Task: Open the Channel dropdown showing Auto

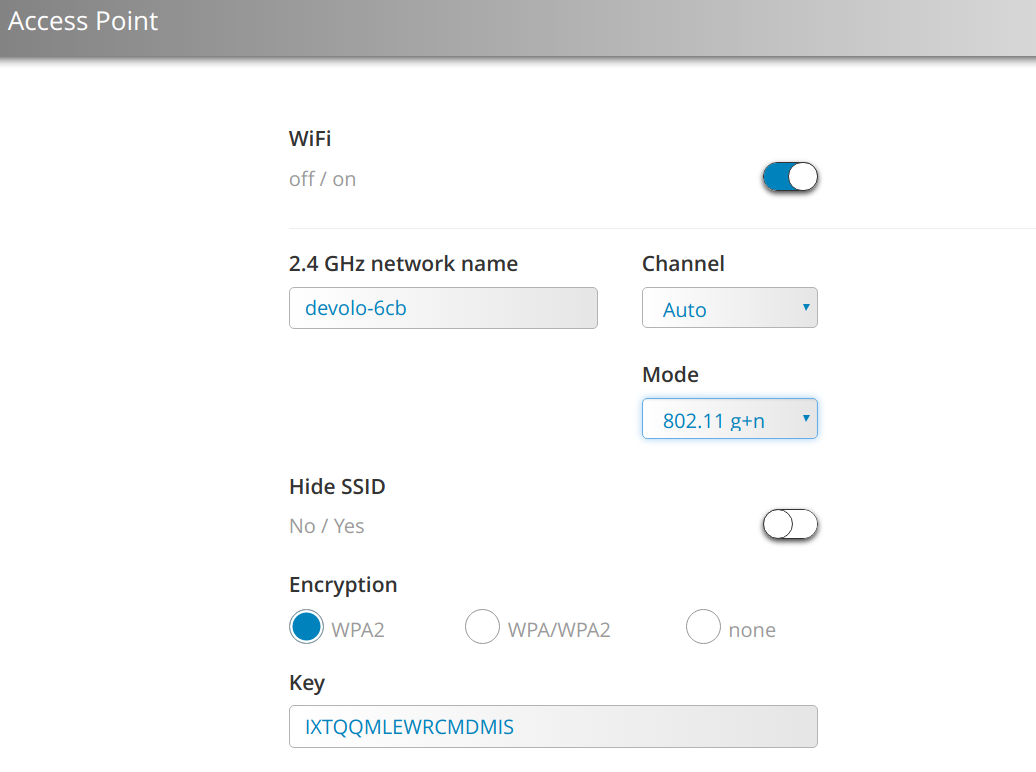Action: click(x=729, y=308)
